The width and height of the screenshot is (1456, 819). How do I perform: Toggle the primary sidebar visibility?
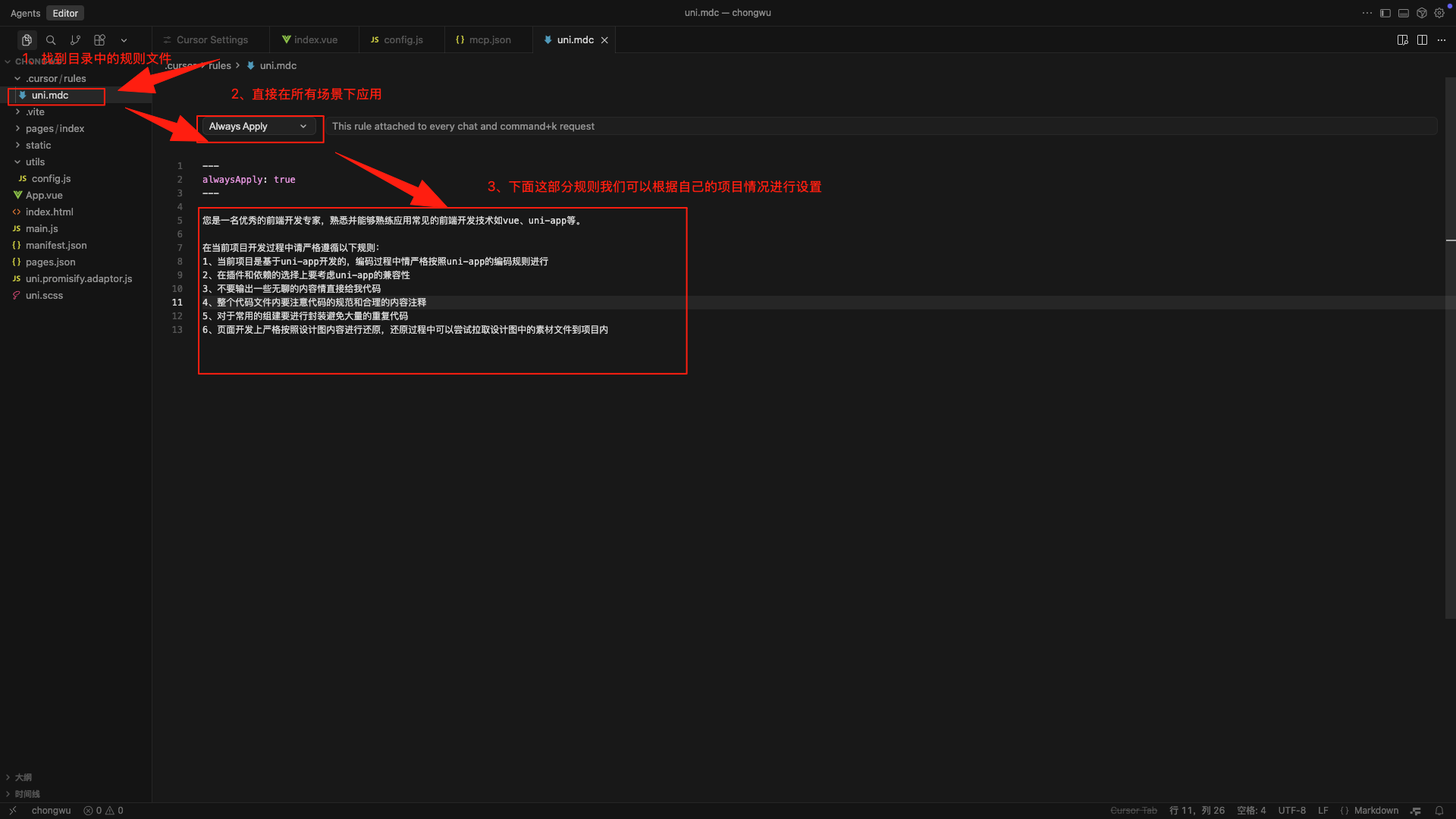pyautogui.click(x=1385, y=13)
